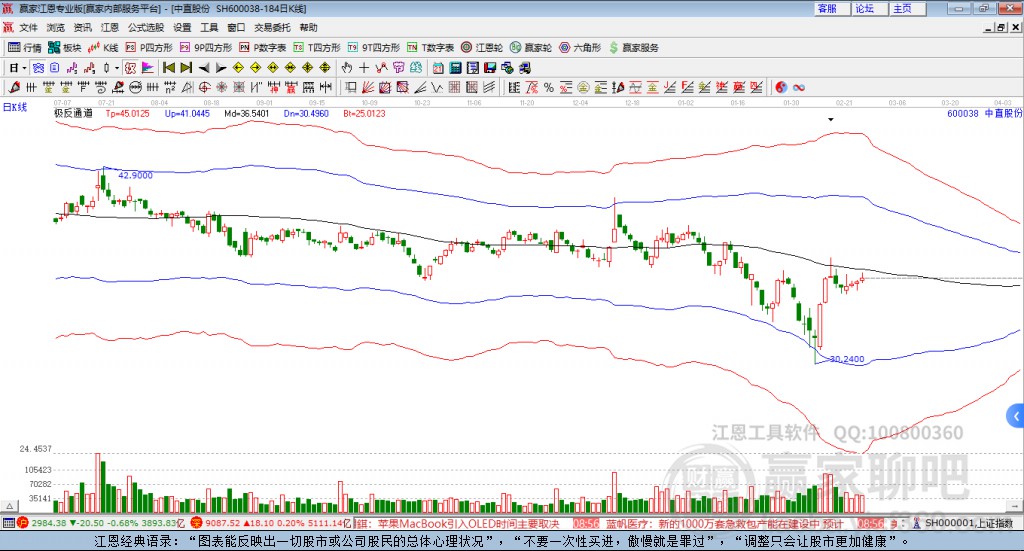Screen dimensions: 1024x551
Task: Open the 江恩 menu
Action: tap(110, 27)
